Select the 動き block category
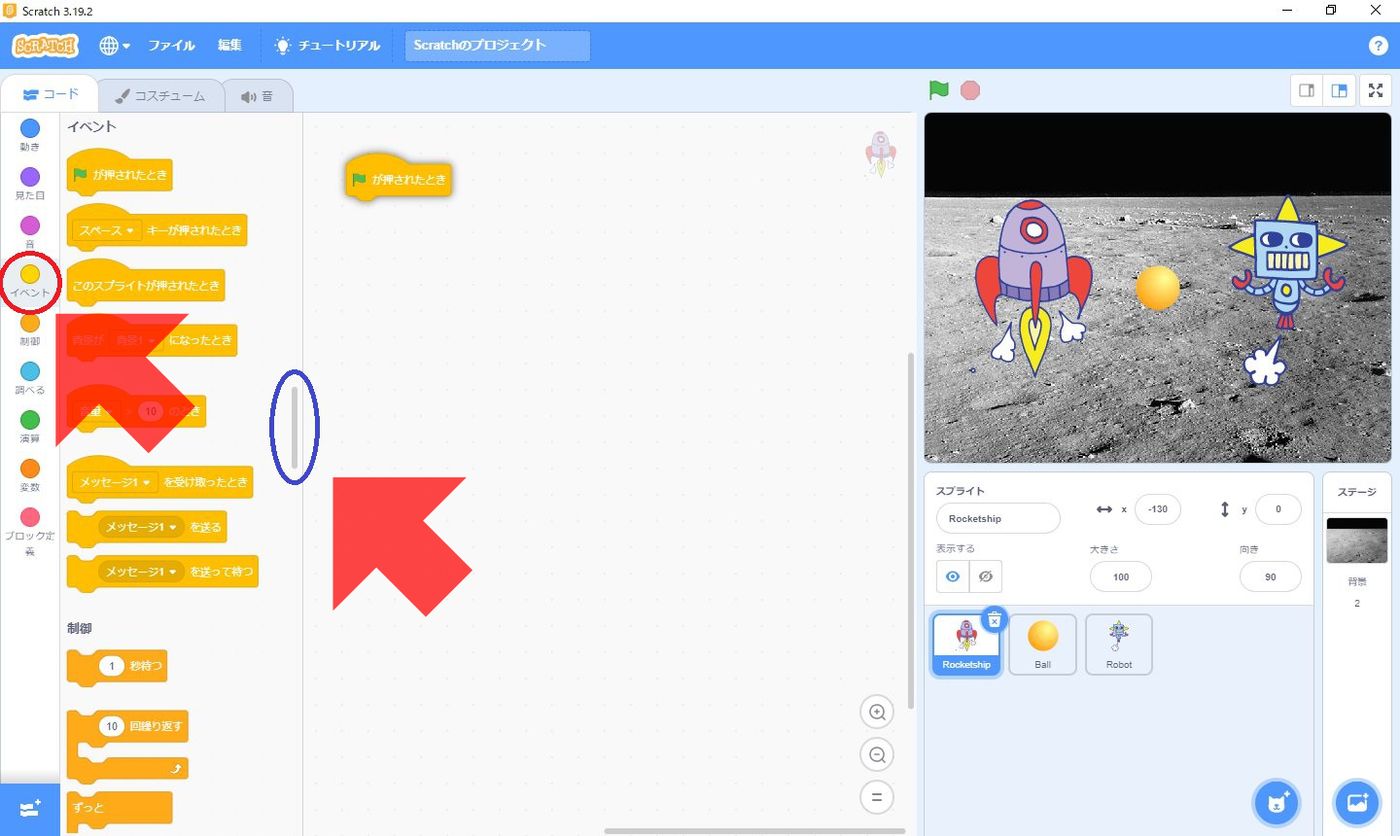This screenshot has width=1400, height=836. click(30, 135)
